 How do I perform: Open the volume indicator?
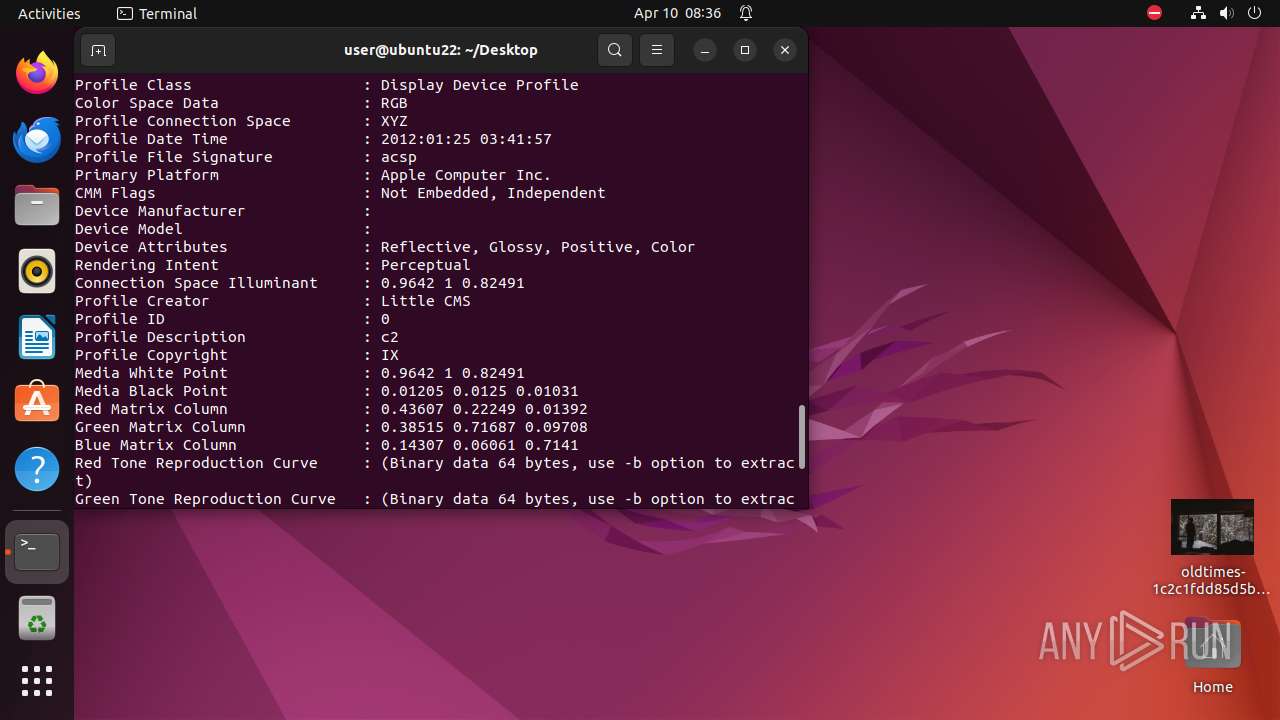pyautogui.click(x=1226, y=13)
